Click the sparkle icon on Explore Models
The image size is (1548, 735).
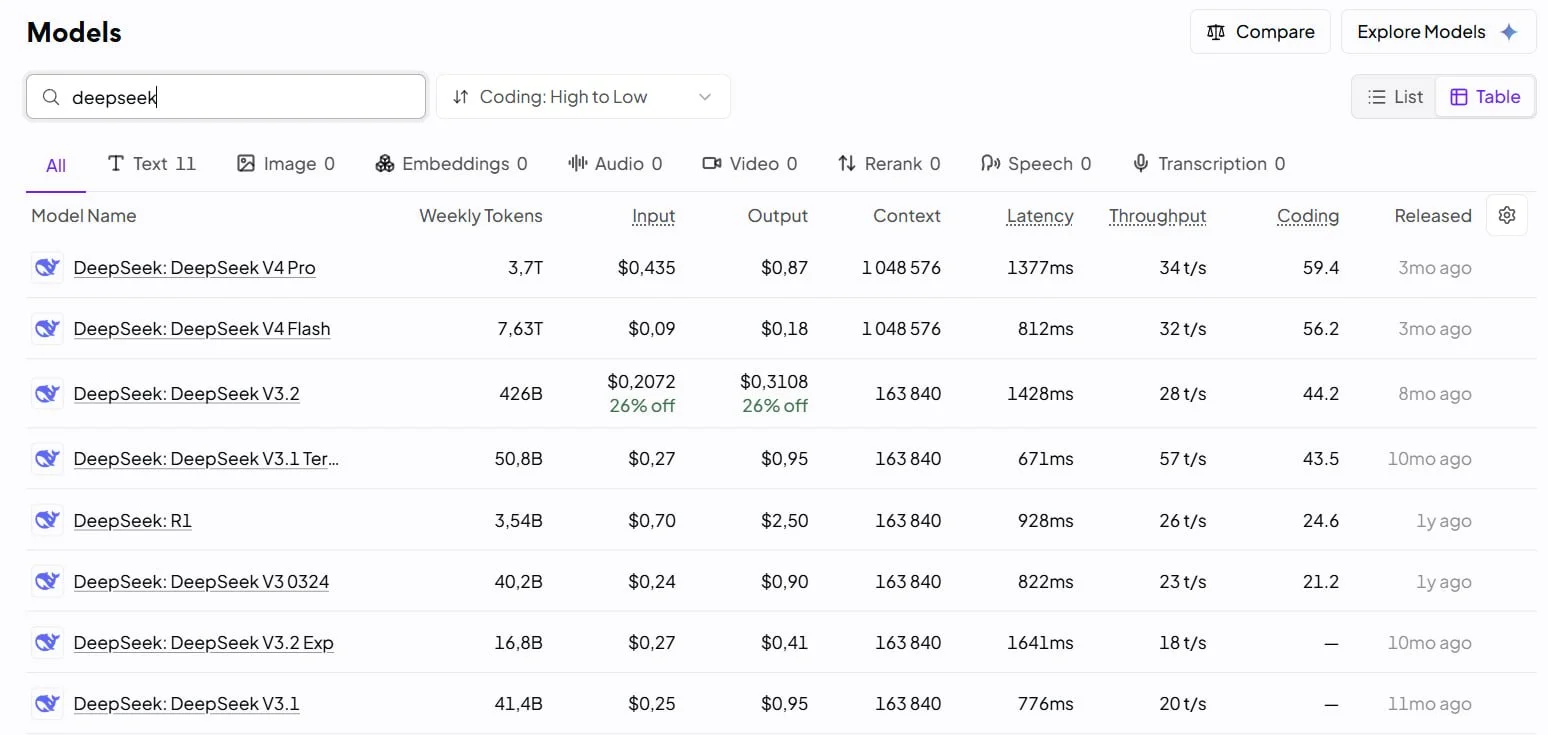click(x=1509, y=32)
